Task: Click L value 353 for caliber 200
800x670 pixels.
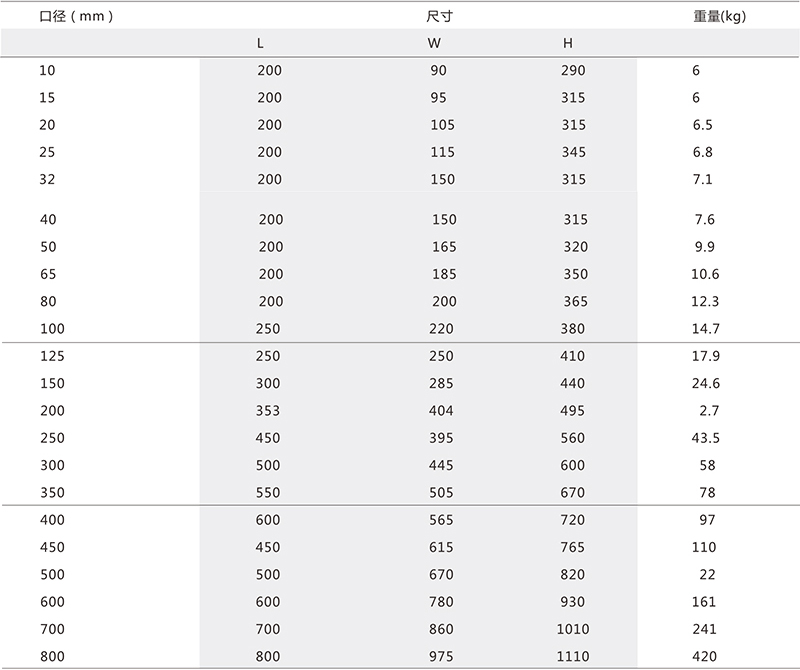Action: (268, 411)
